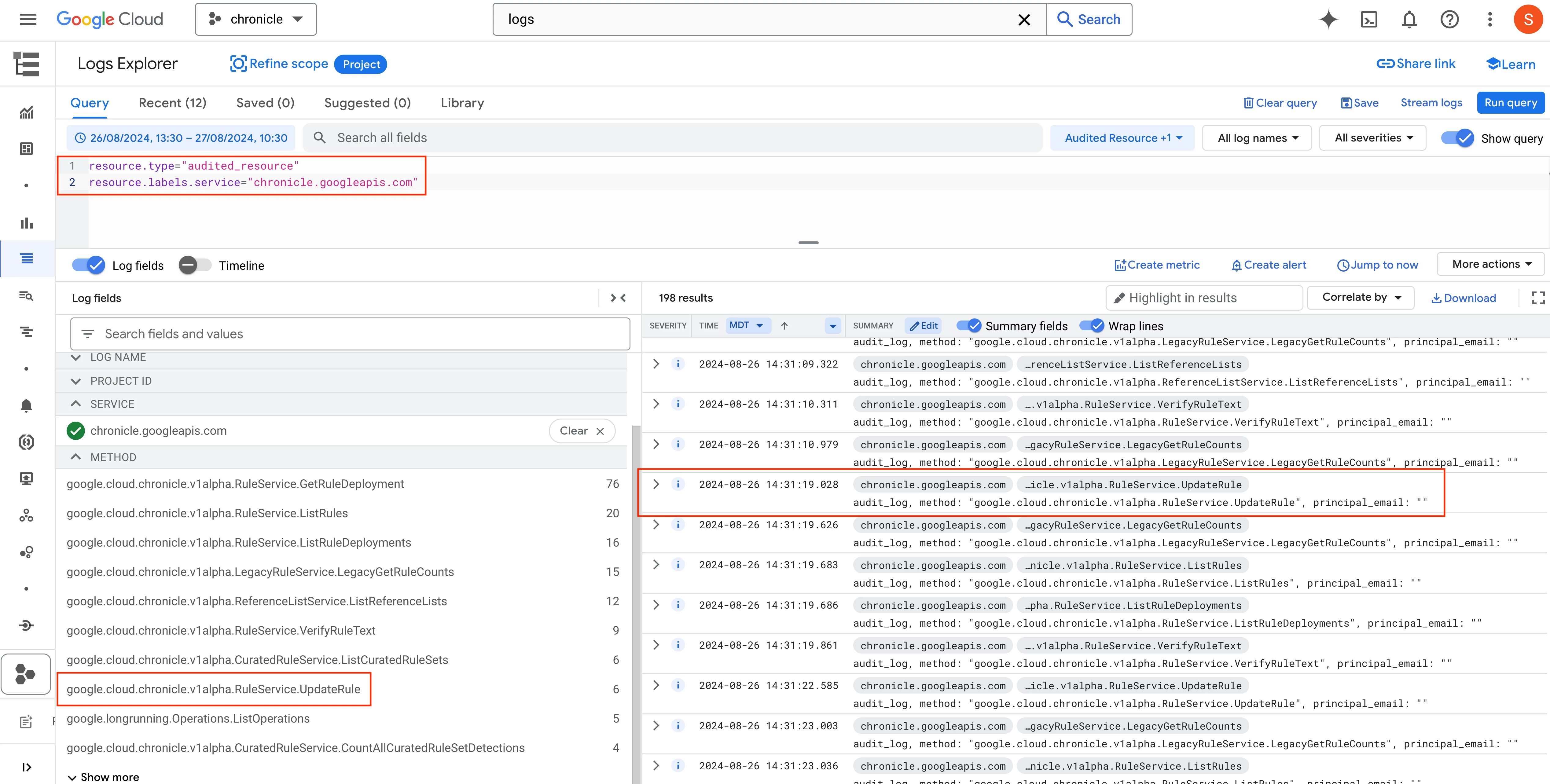Open the bar chart metrics icon in sidebar
Viewport: 1550px width, 784px height.
27,223
